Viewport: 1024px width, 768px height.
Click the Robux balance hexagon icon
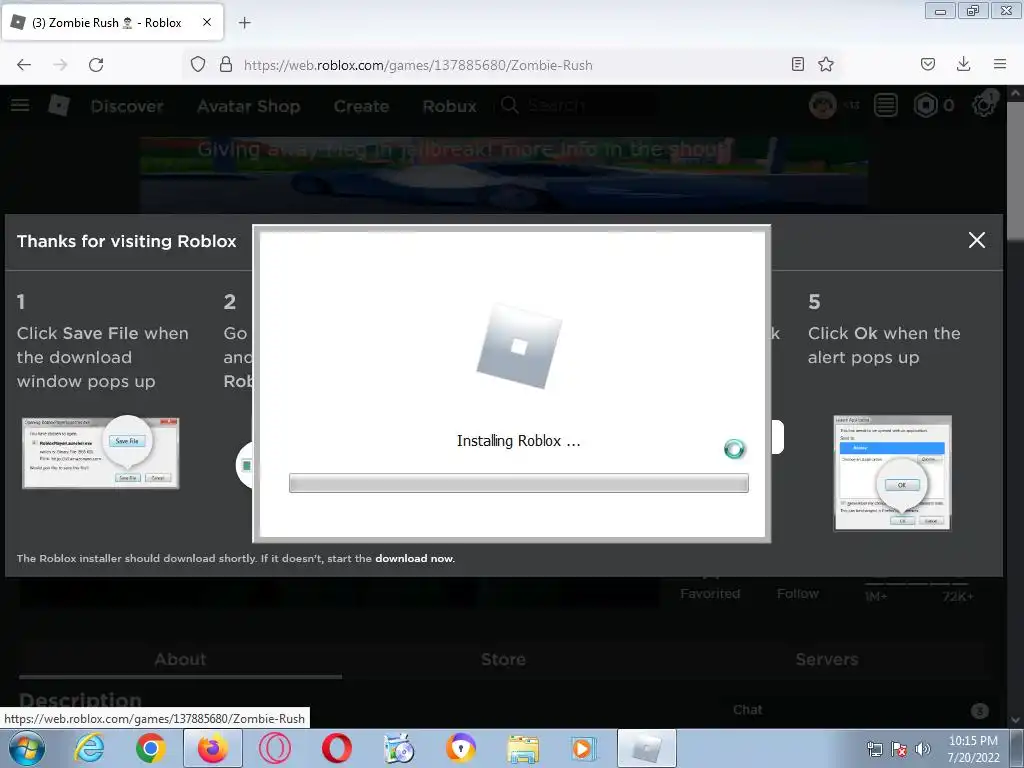[925, 105]
